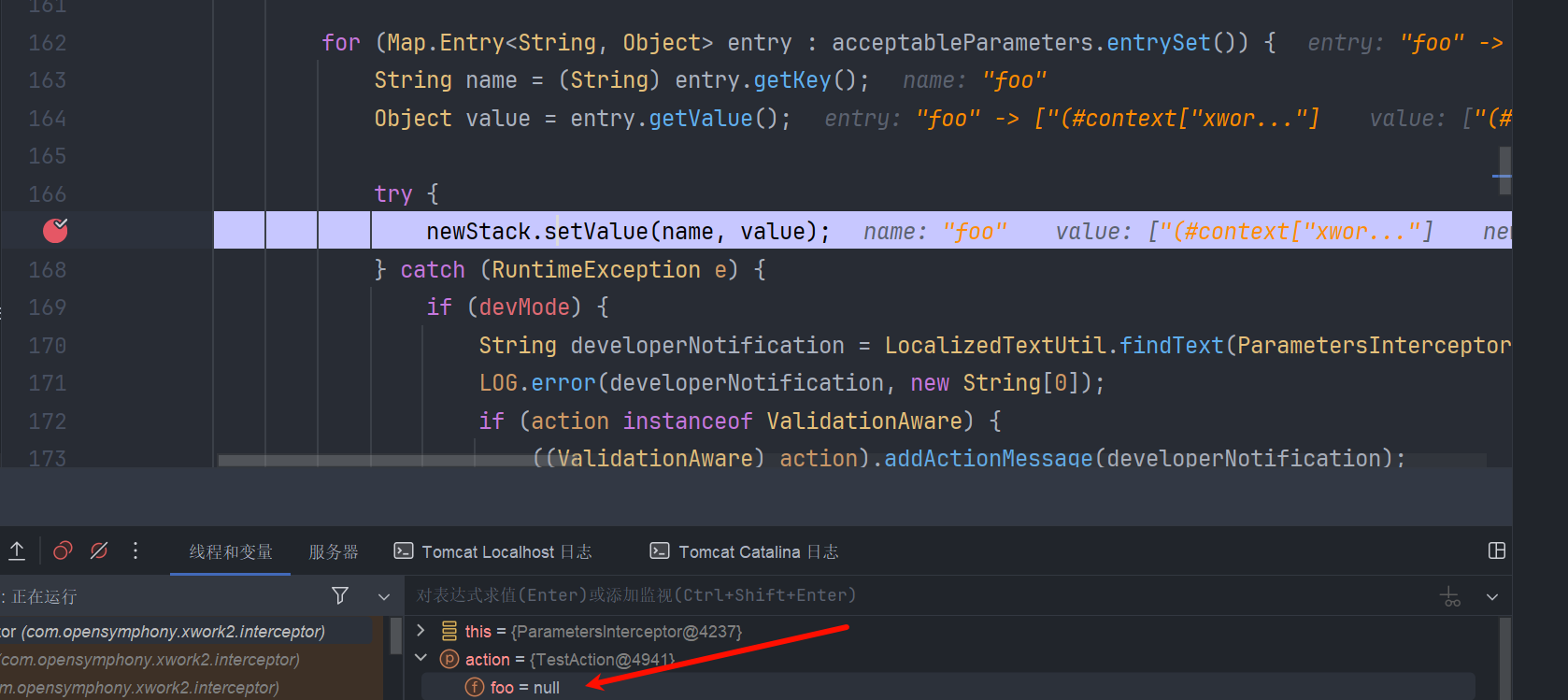Open the Tomcat Catalina 日志 tab
1568x700 pixels.
(x=745, y=552)
